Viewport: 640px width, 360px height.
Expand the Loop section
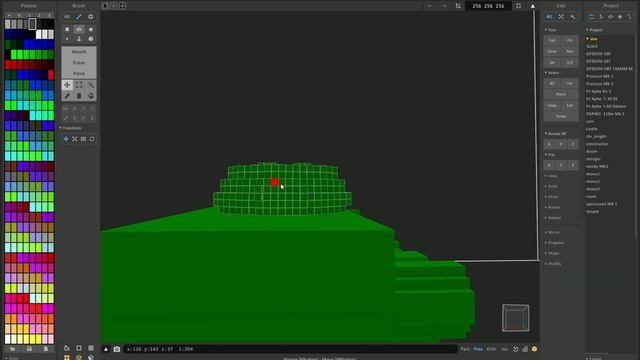[551, 176]
